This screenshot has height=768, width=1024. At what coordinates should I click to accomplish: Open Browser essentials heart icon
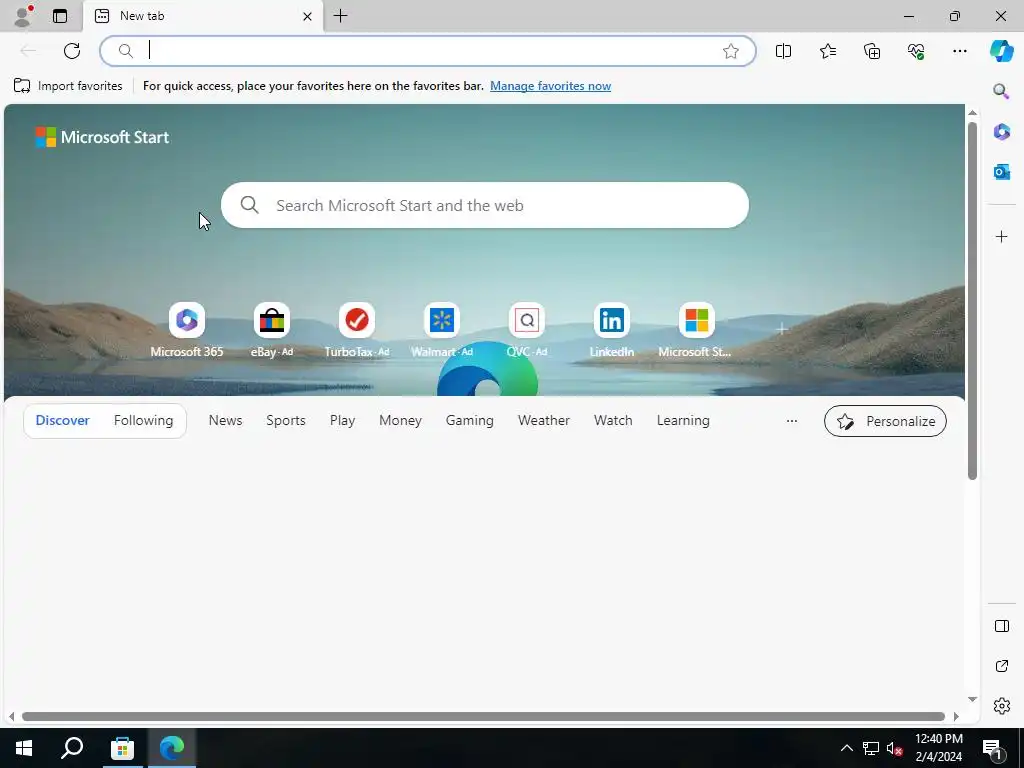point(916,51)
